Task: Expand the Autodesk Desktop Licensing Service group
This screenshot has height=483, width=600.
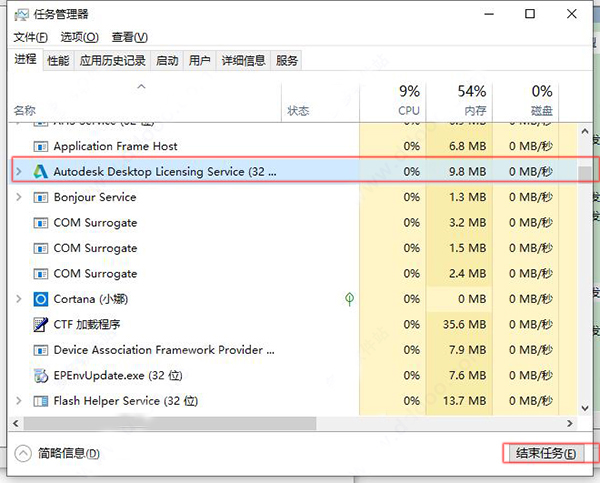Action: point(19,172)
